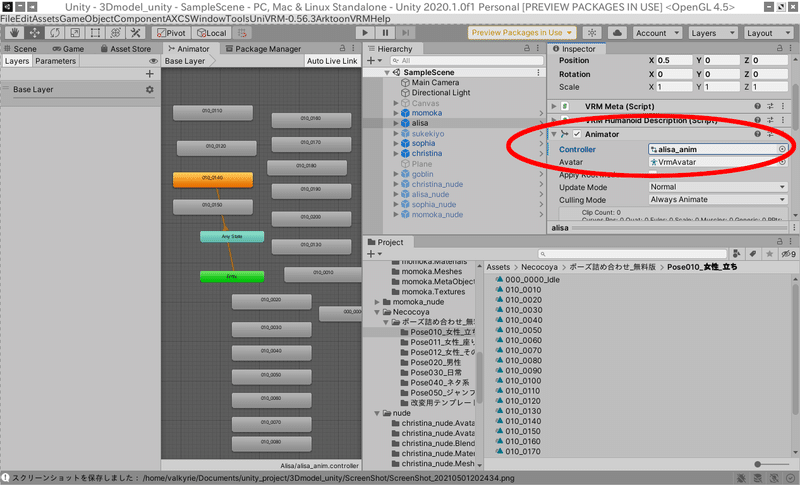This screenshot has height=485, width=800.
Task: Switch to the Game tab
Action: point(68,48)
